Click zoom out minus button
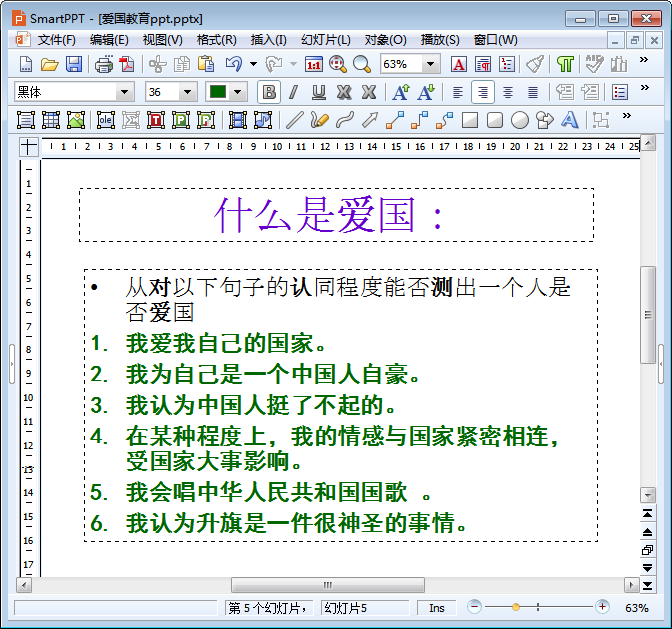 [474, 607]
